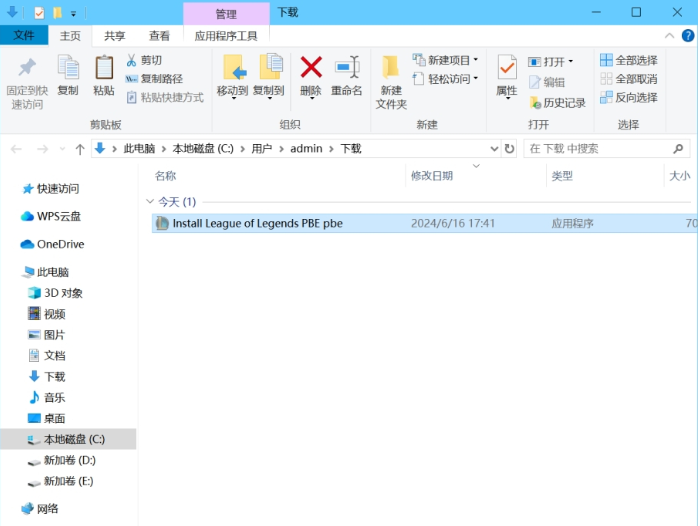
Task: Click the History icon in ribbon
Action: point(535,103)
